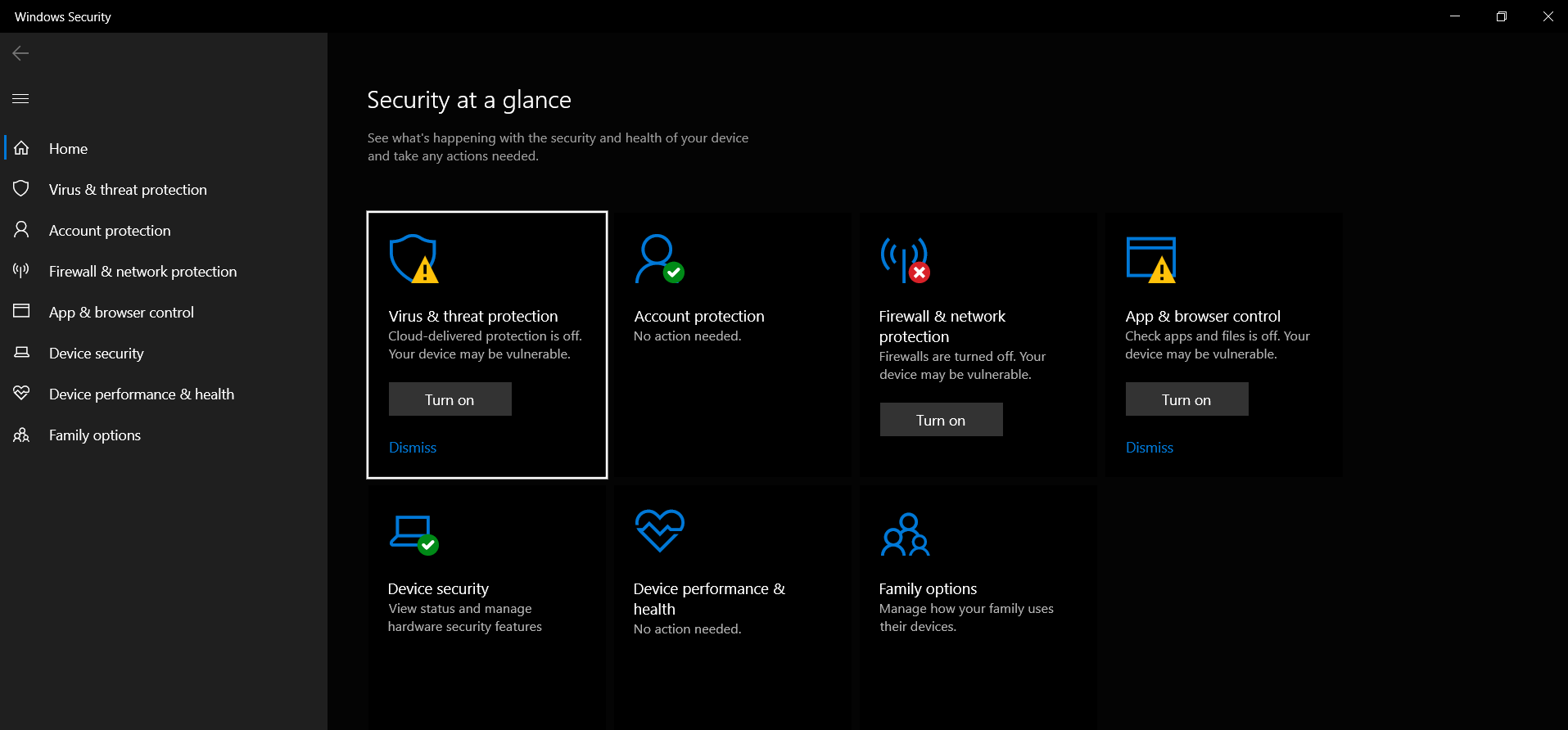Screen dimensions: 1568x730
Task: Dismiss the App & browser control warning
Action: pyautogui.click(x=1150, y=448)
